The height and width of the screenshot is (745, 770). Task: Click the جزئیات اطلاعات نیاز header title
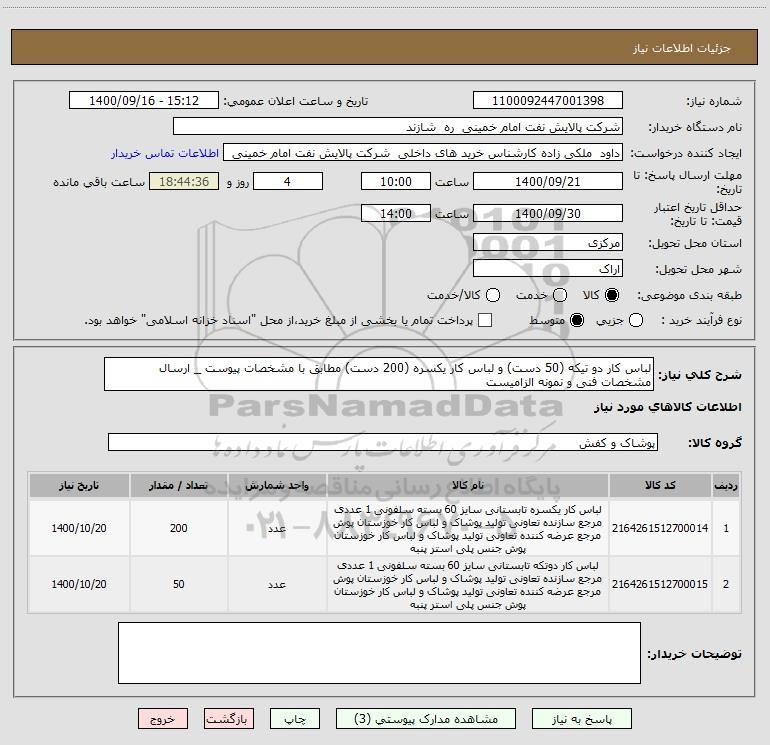[682, 48]
